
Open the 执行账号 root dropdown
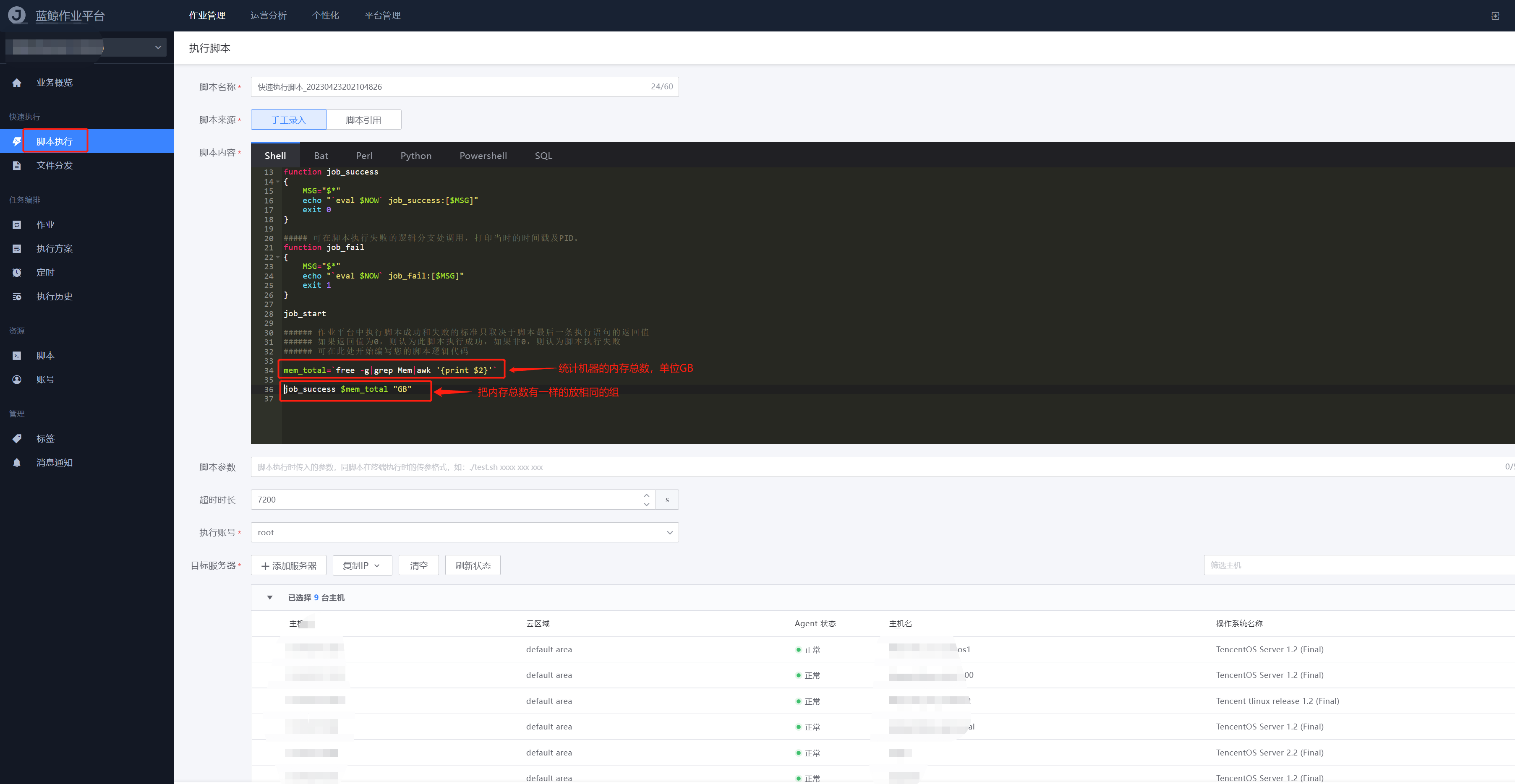point(465,532)
